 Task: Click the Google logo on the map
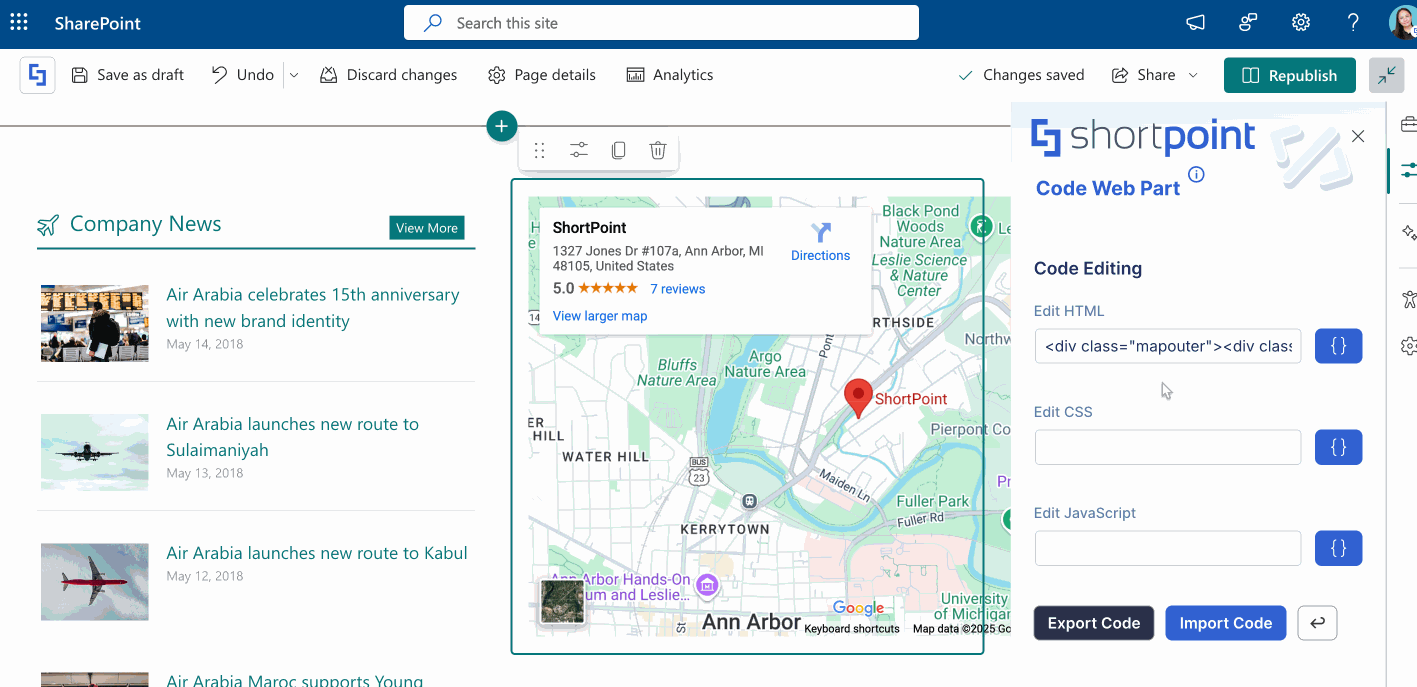click(x=858, y=608)
